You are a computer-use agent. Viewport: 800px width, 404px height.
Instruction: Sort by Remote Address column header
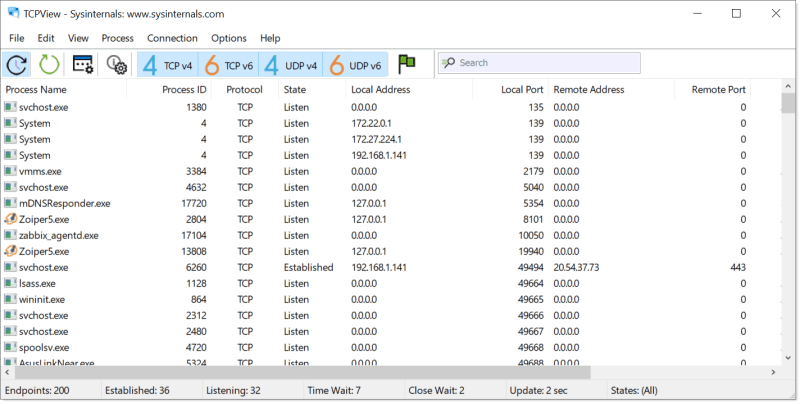tap(611, 90)
